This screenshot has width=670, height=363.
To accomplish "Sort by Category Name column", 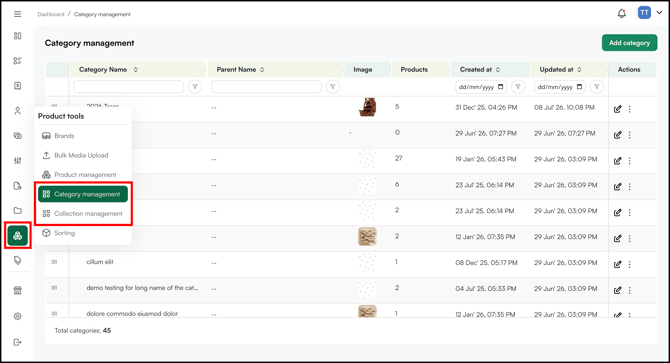I will tap(135, 70).
